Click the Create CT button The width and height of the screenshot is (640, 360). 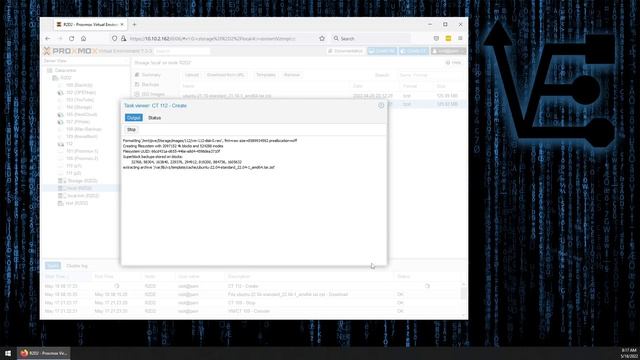pyautogui.click(x=414, y=51)
